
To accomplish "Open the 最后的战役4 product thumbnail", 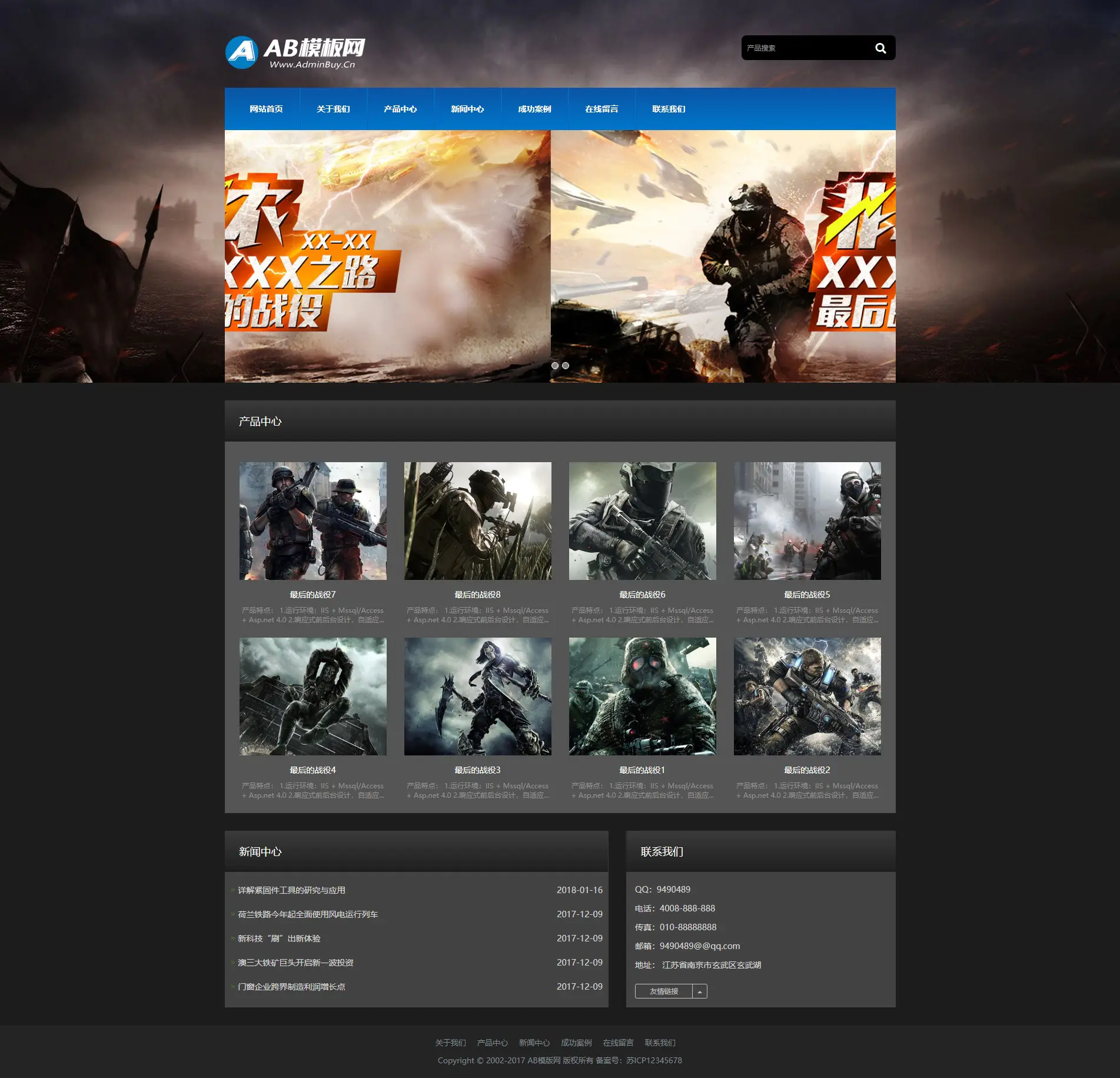I will (313, 696).
